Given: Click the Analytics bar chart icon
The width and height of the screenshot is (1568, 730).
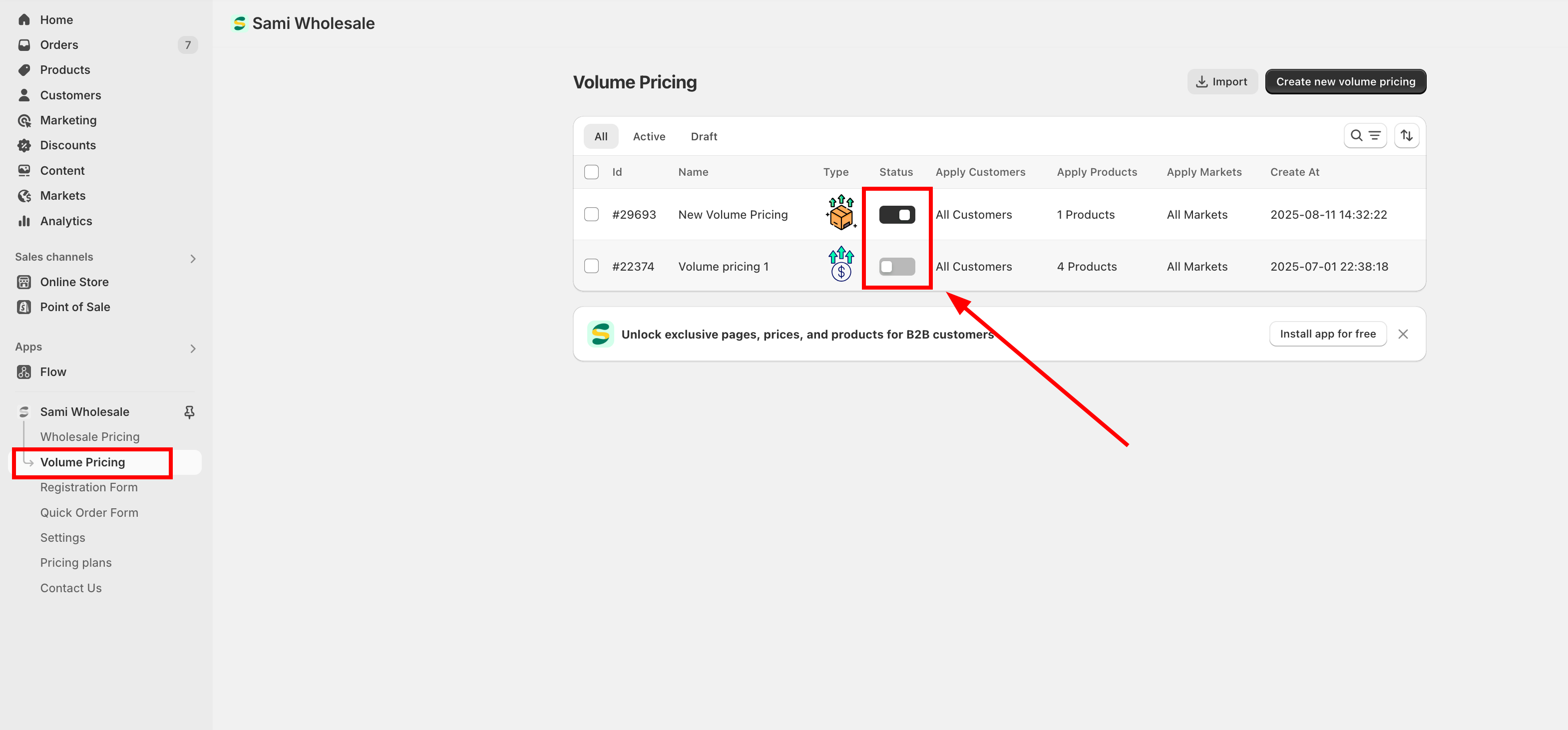Looking at the screenshot, I should 24,221.
